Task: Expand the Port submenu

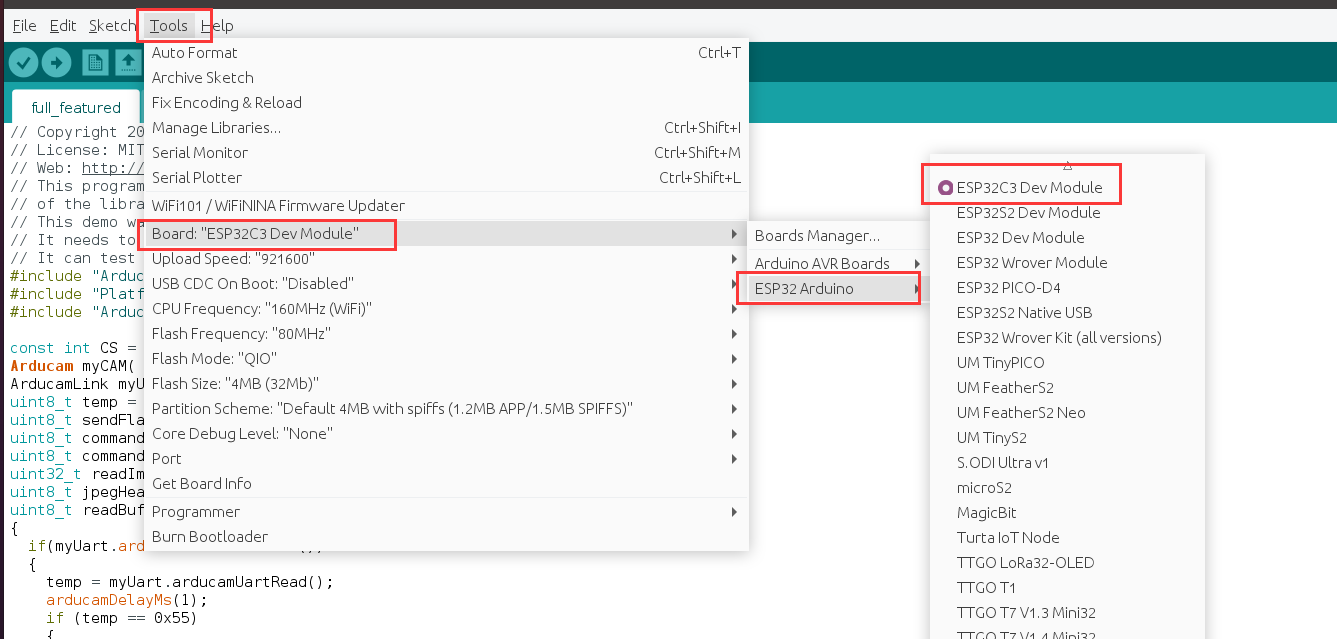Action: [446, 458]
